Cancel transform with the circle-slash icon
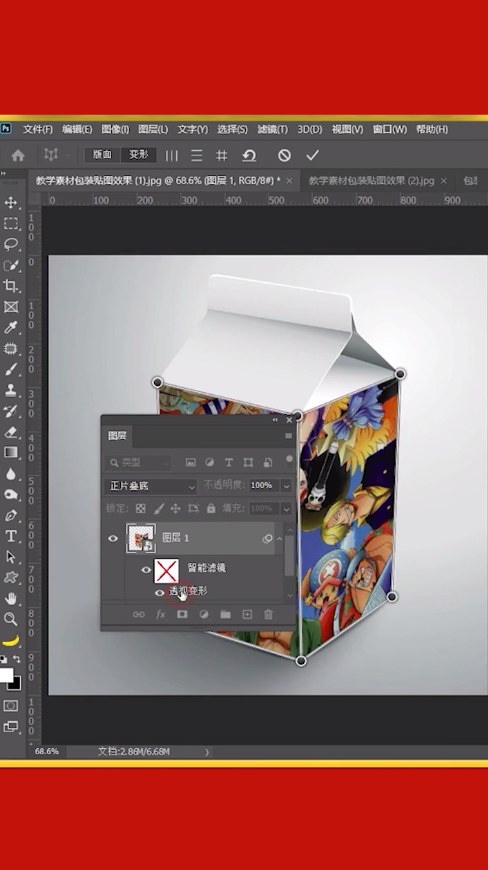 coord(284,155)
